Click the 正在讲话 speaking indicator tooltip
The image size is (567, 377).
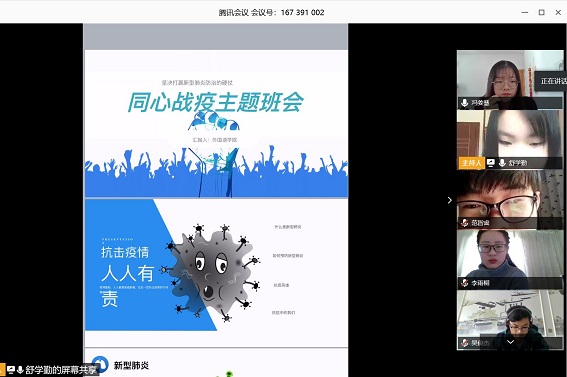click(551, 81)
